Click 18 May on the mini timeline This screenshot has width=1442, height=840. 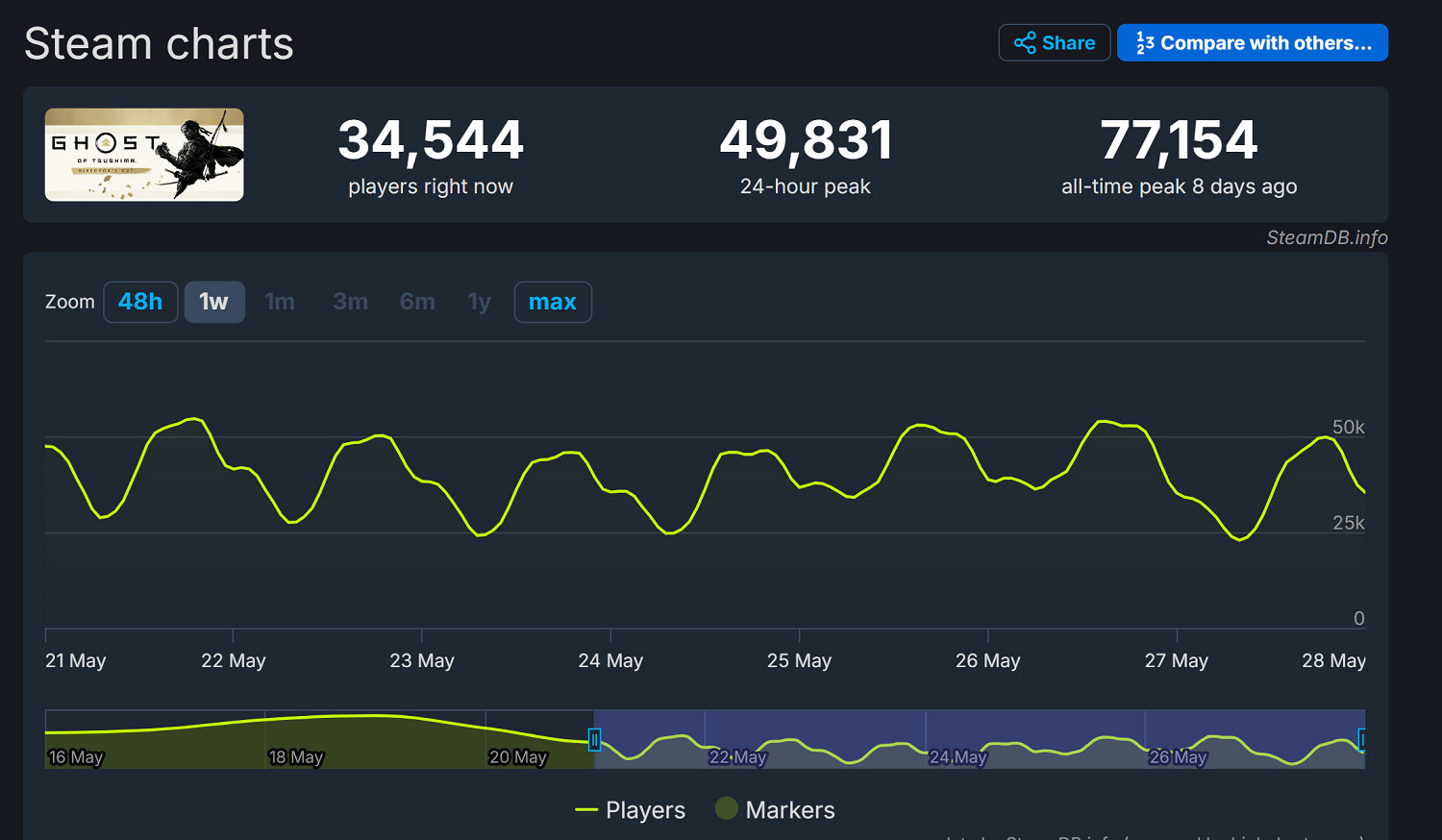point(296,756)
